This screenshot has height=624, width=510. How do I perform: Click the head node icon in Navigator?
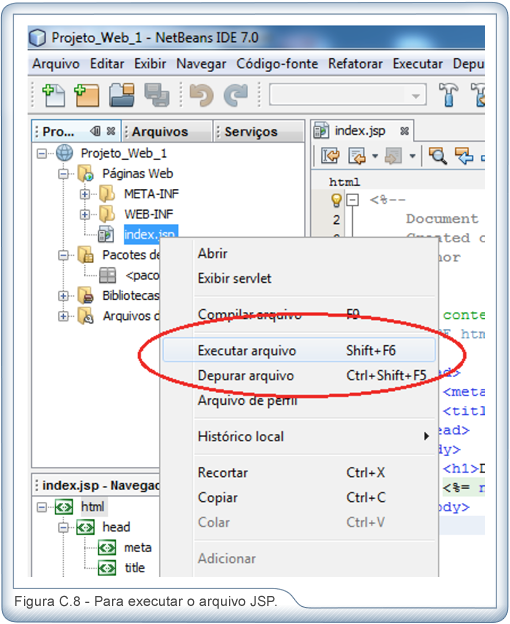coord(85,528)
